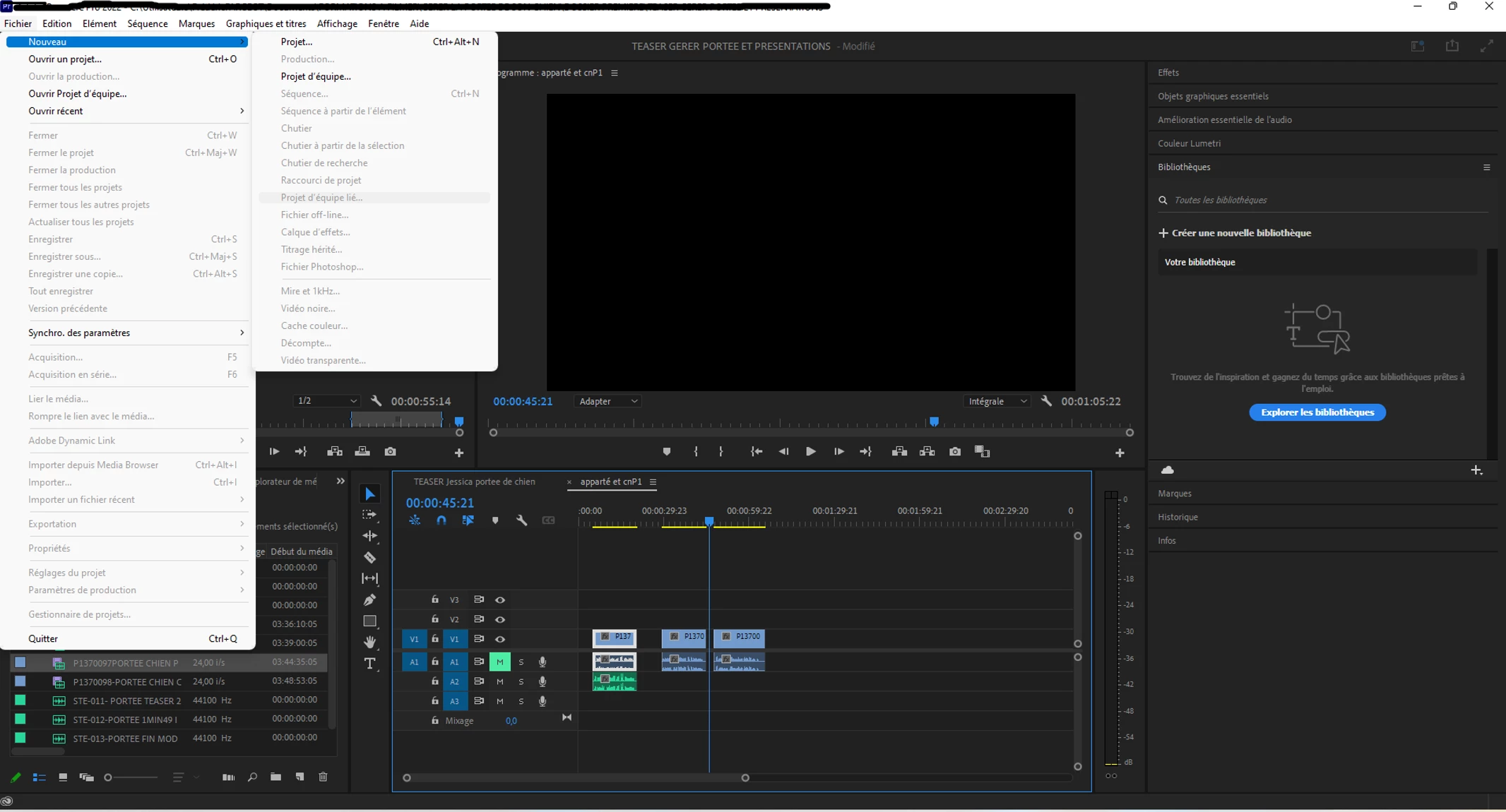Open the Intégrale playback resolution dropdown

tap(997, 401)
